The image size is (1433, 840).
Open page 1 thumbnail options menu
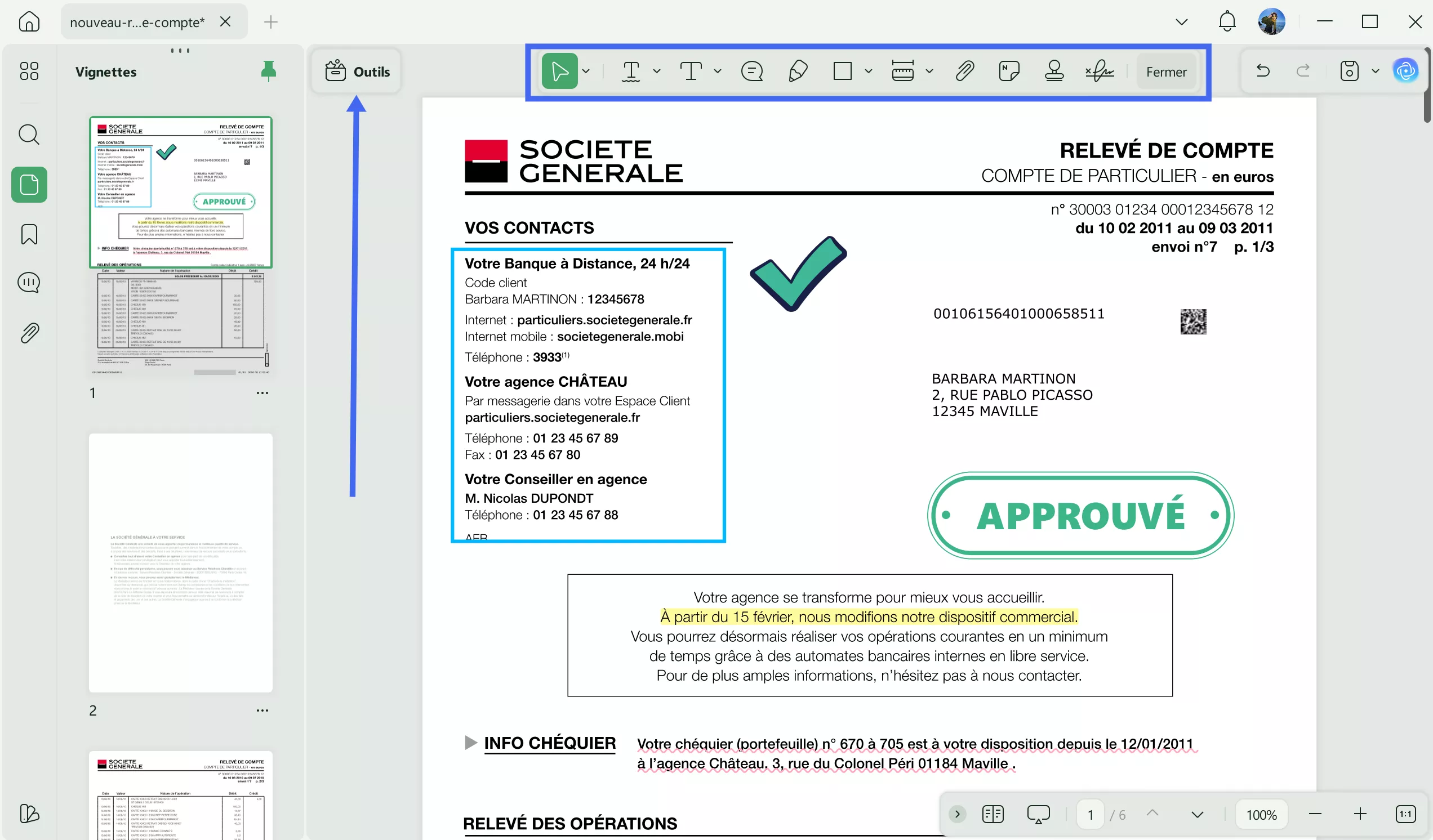coord(262,393)
